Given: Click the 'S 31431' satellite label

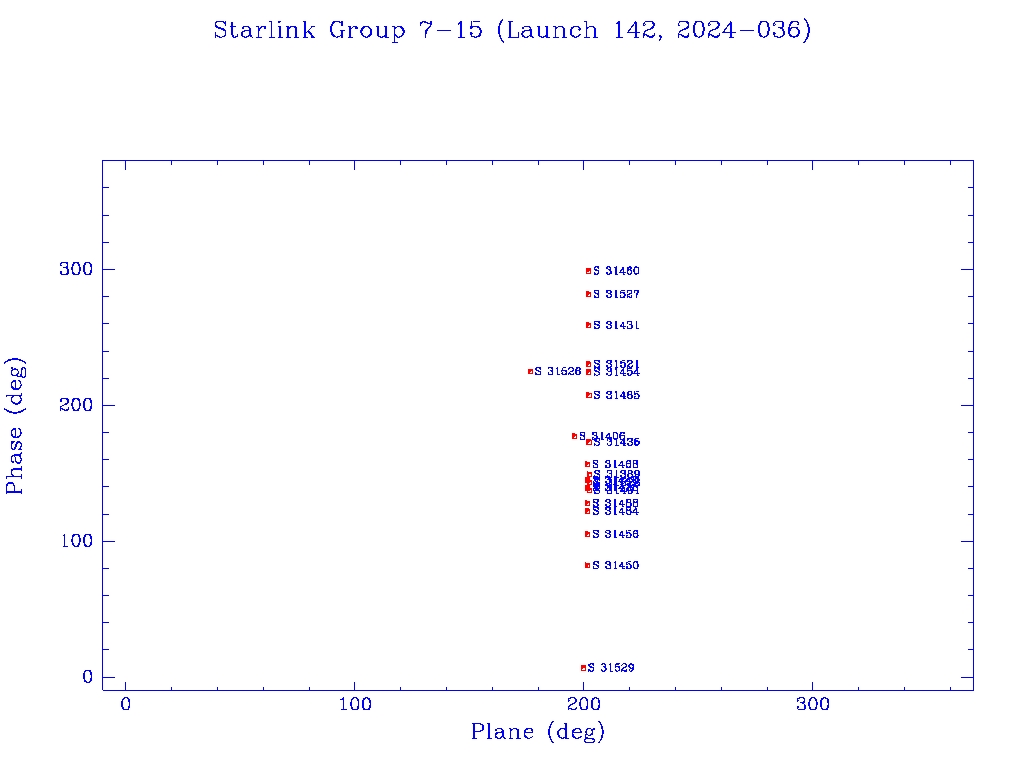Looking at the screenshot, I should click(x=616, y=325).
